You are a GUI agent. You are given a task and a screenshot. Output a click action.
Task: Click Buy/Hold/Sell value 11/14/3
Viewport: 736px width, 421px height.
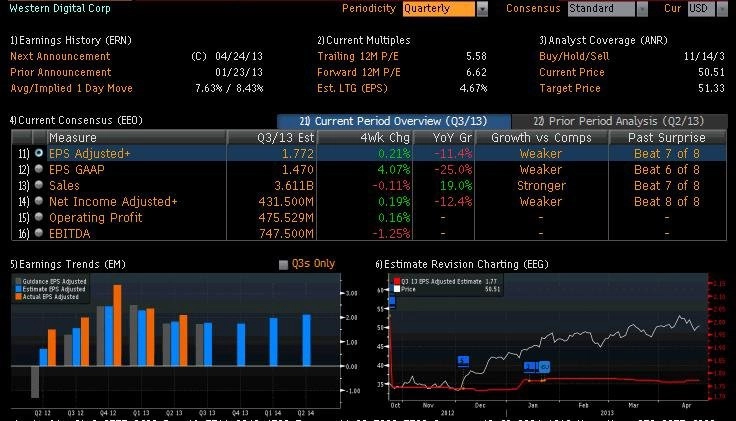coord(704,56)
